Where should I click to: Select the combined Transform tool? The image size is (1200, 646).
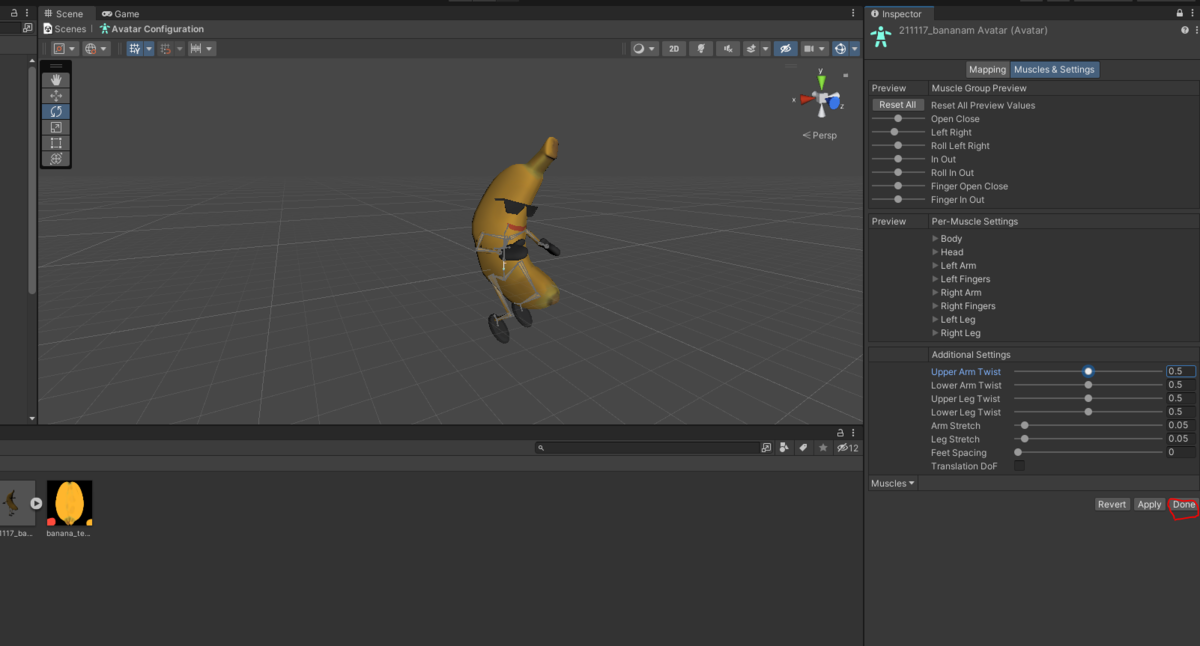pyautogui.click(x=56, y=159)
